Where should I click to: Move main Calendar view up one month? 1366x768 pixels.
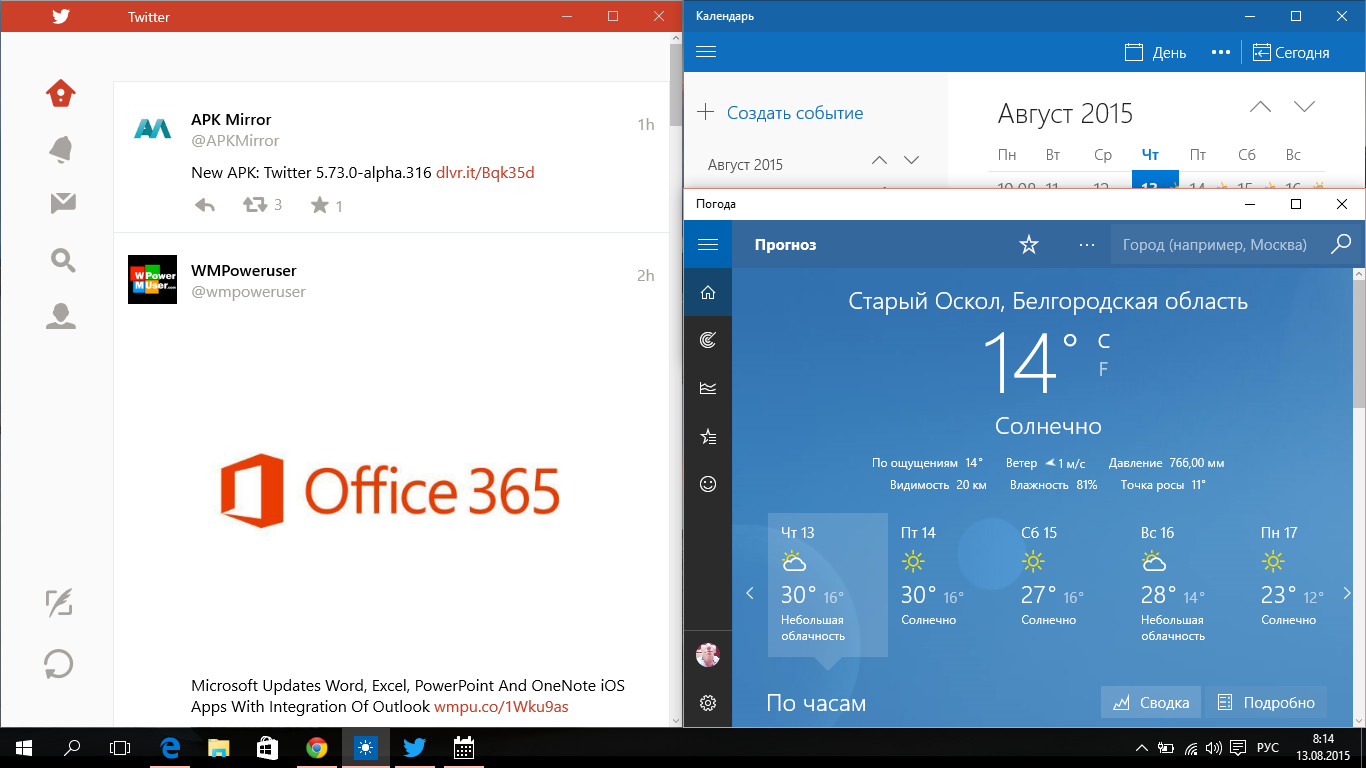[x=1260, y=106]
